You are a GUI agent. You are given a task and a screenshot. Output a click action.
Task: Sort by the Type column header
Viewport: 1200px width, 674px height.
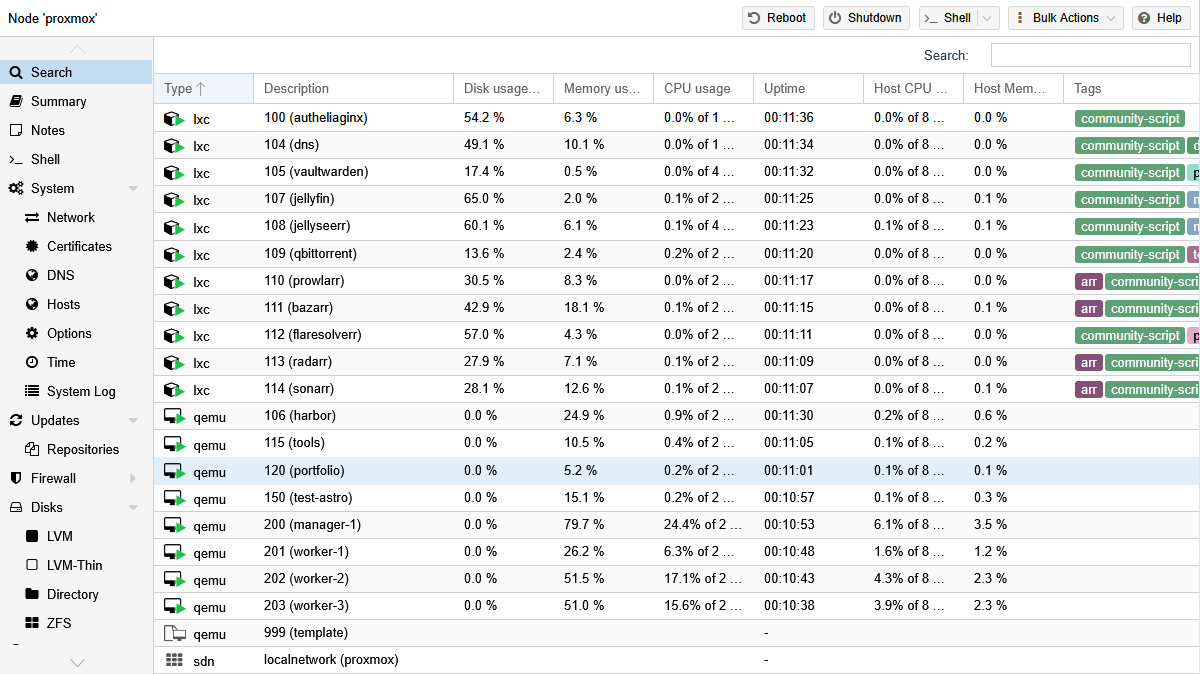(x=185, y=88)
